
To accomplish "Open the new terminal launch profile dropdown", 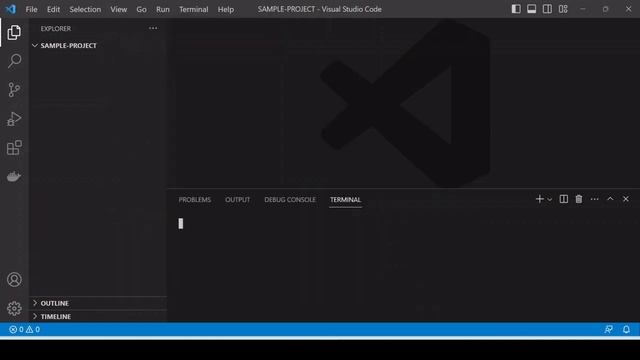I will pyautogui.click(x=550, y=200).
